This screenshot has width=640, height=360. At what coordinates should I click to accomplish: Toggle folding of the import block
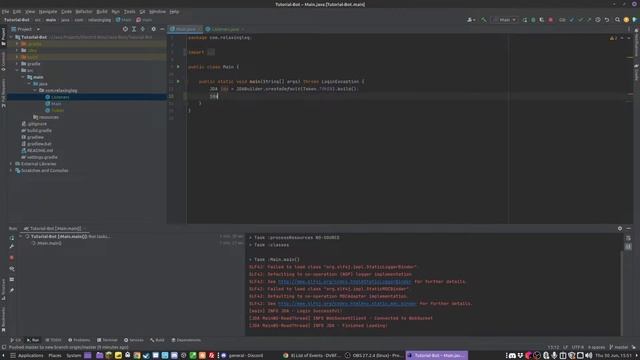coord(184,52)
